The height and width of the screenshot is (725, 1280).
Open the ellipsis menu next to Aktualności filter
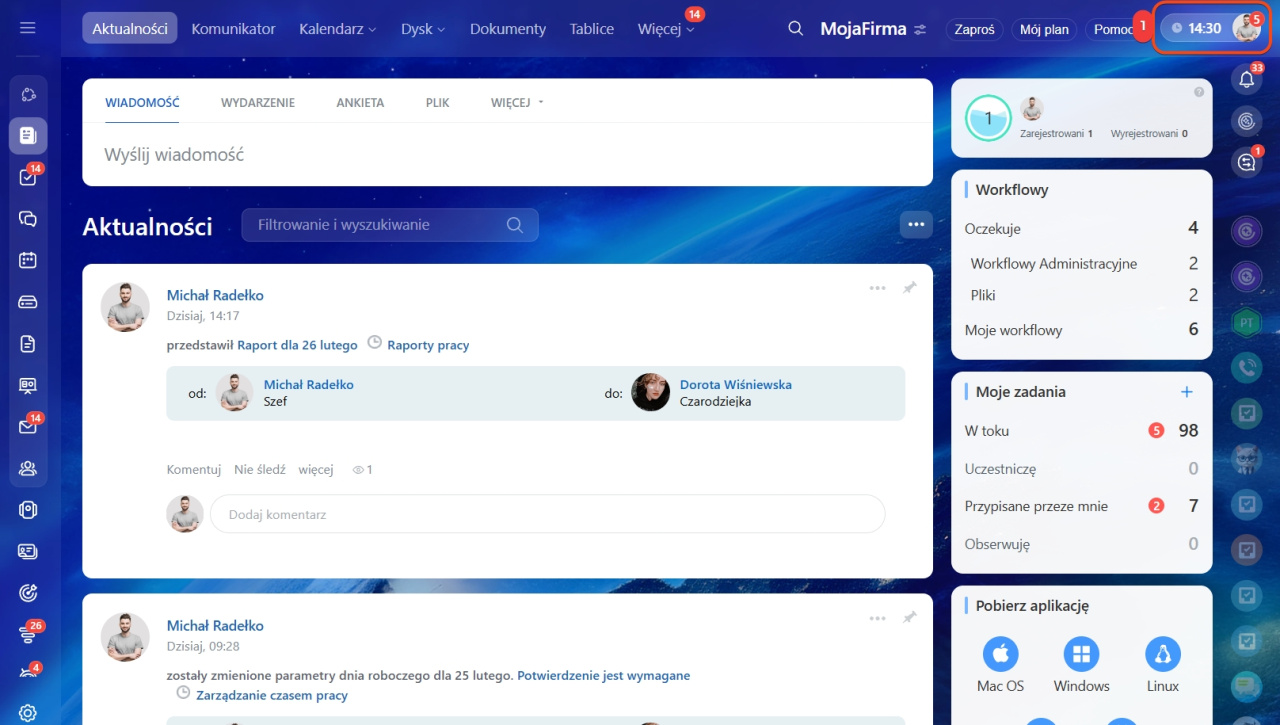916,225
